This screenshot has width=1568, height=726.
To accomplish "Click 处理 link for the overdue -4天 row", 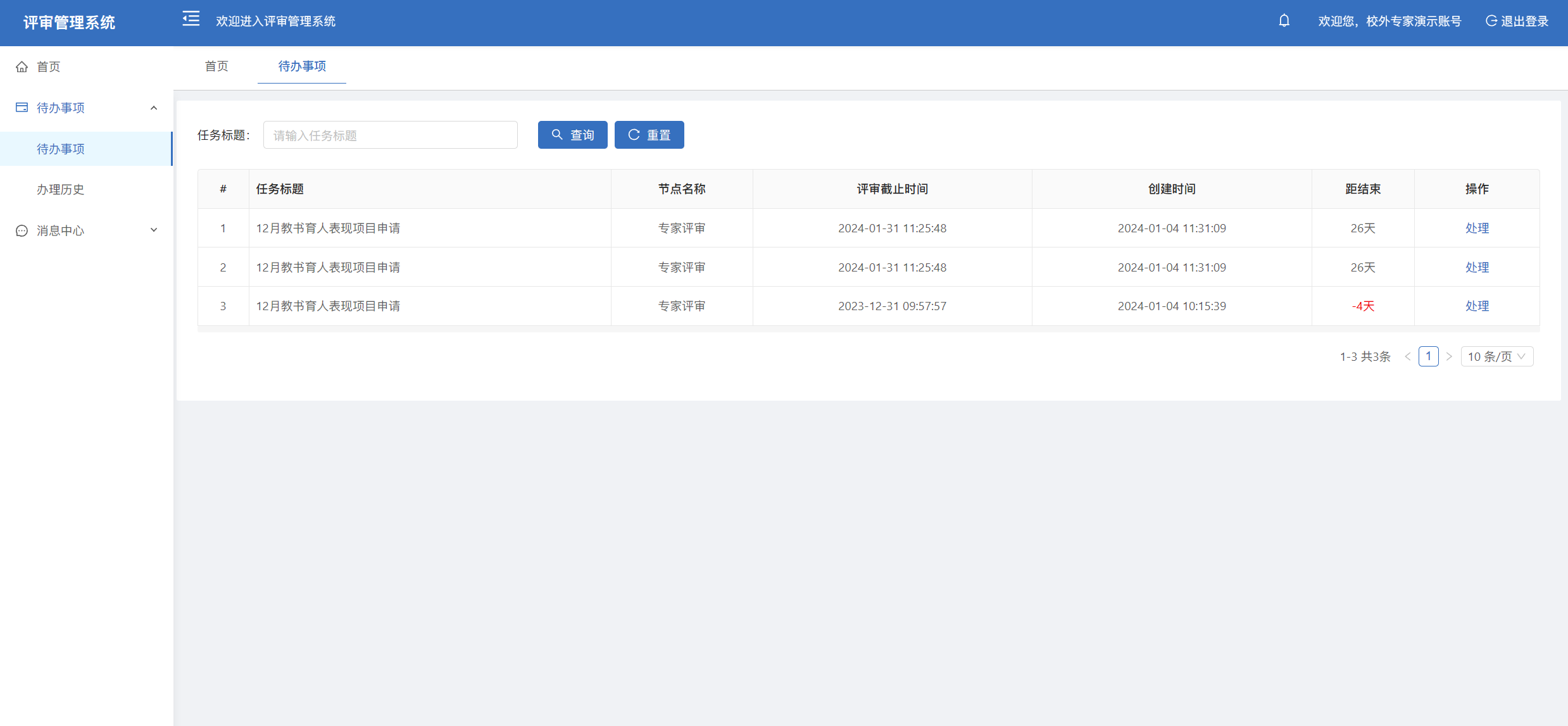I will tap(1476, 306).
